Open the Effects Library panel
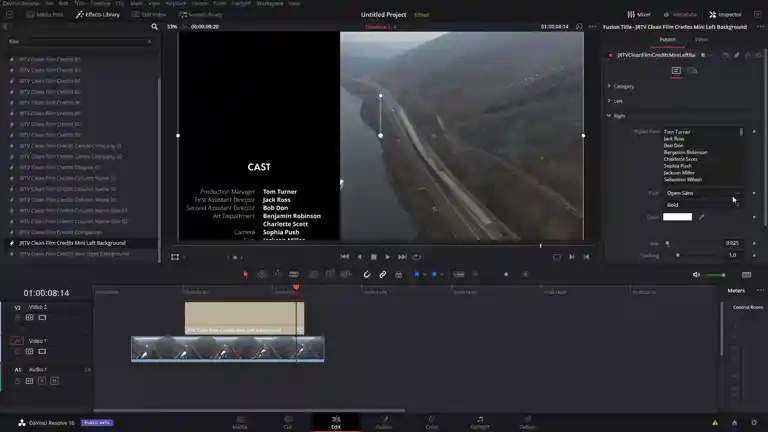Viewport: 768px width, 432px height. click(x=98, y=15)
